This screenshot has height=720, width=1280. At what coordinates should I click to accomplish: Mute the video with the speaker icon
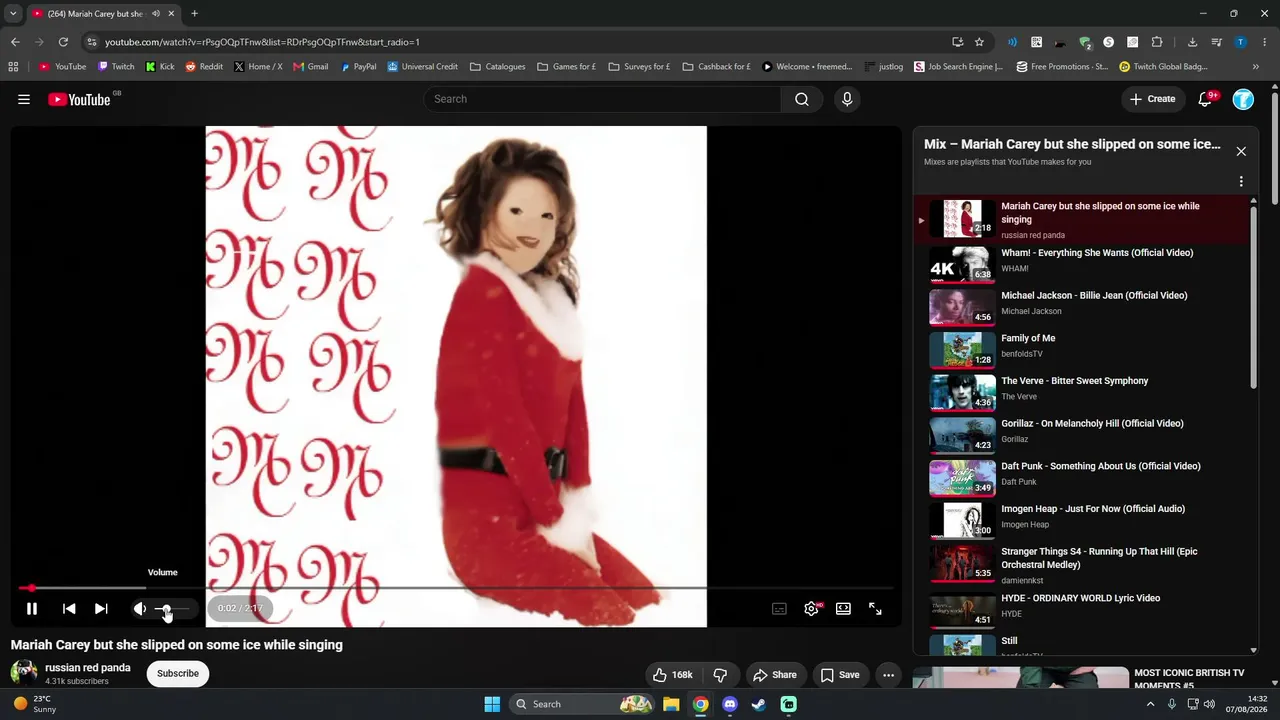tap(140, 608)
